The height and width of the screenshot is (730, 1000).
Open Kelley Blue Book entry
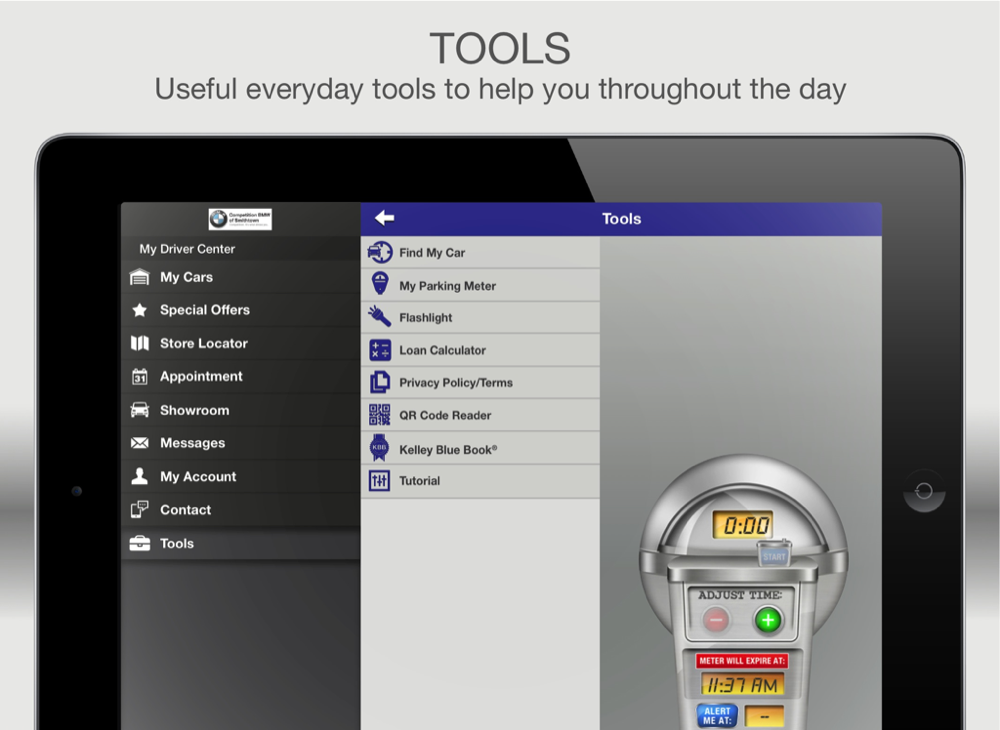click(x=480, y=448)
